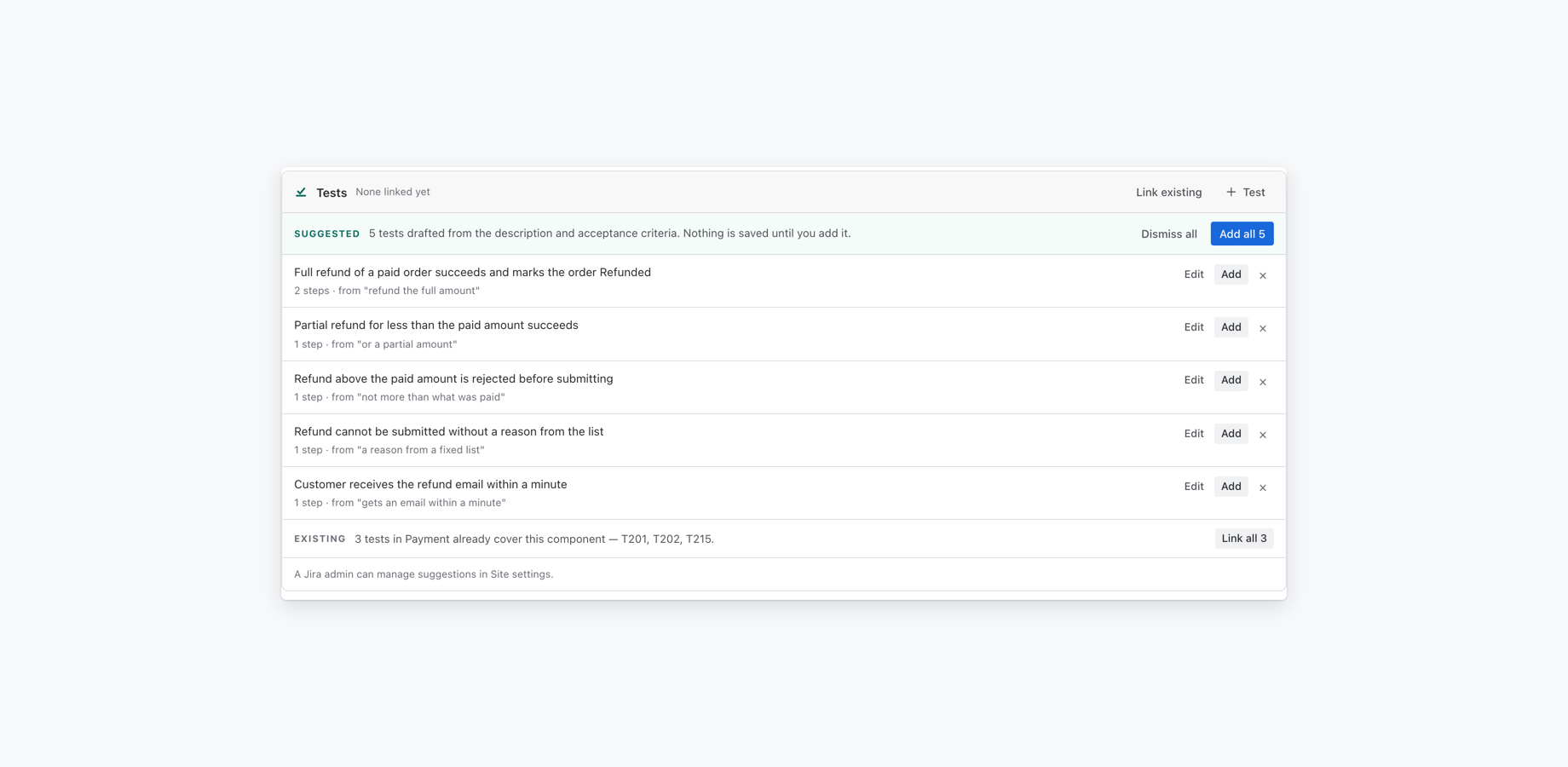Edit Customer receives the refund email test

[x=1193, y=487]
